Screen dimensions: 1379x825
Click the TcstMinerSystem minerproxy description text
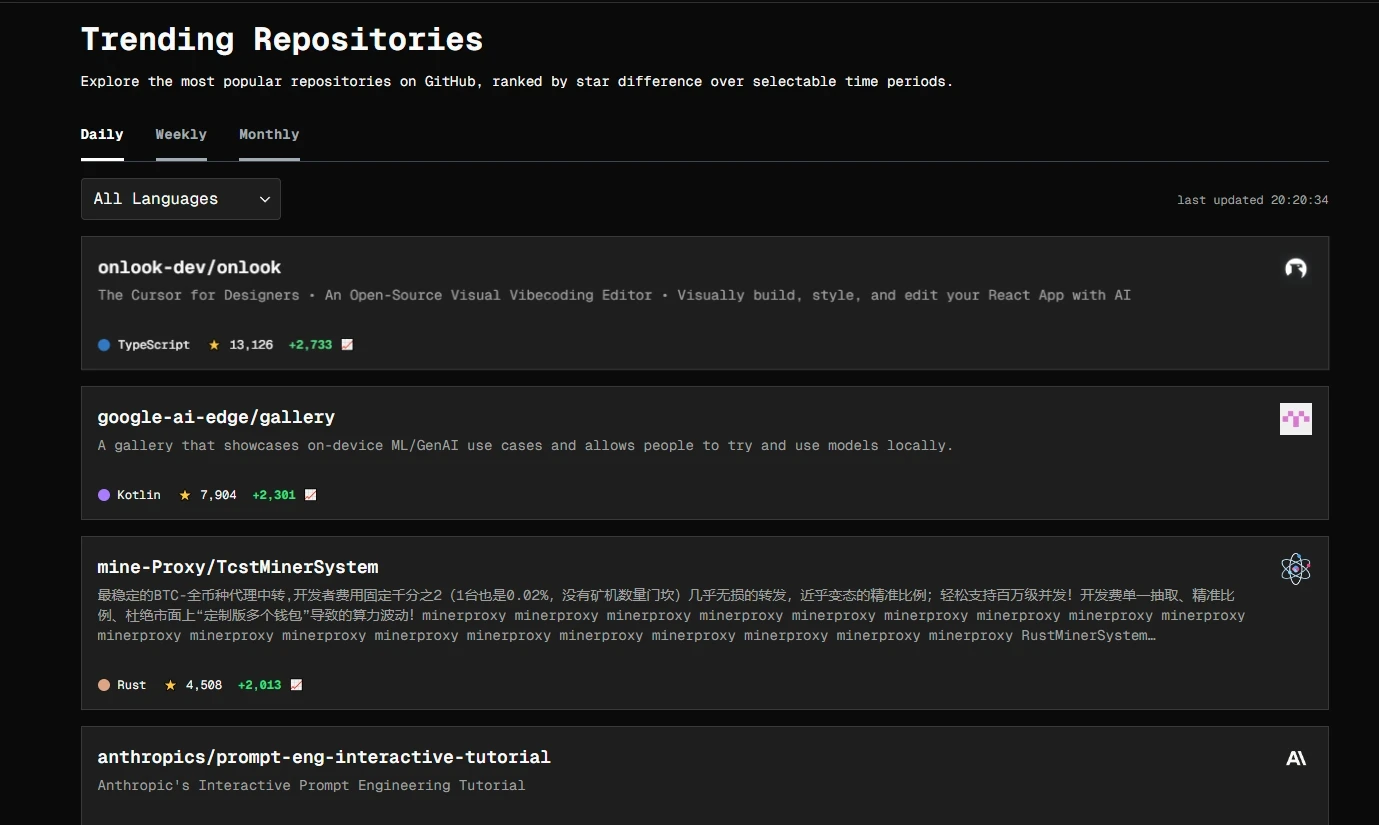pos(671,616)
